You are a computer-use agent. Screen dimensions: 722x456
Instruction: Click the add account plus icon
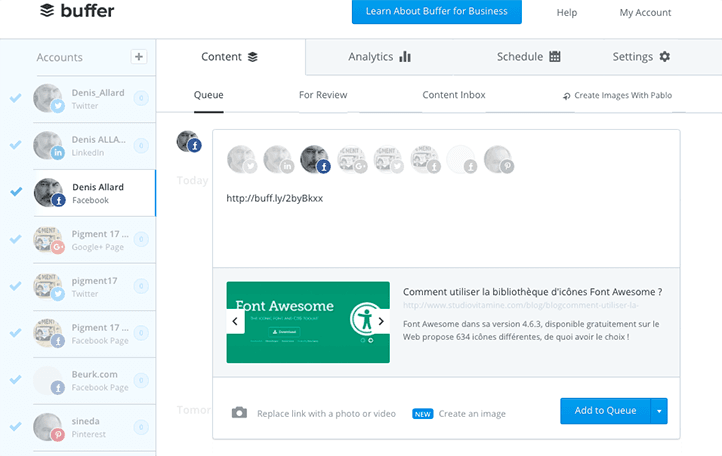tap(139, 57)
